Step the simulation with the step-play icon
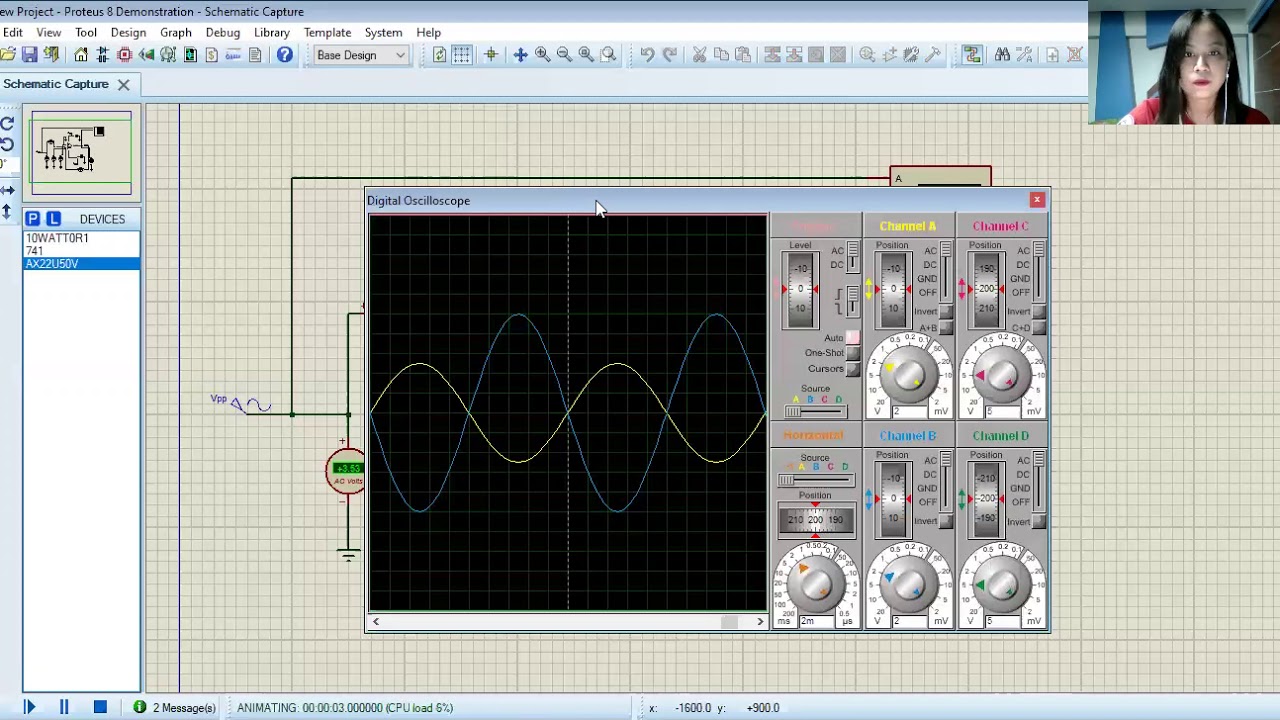This screenshot has height=720, width=1280. pos(29,708)
